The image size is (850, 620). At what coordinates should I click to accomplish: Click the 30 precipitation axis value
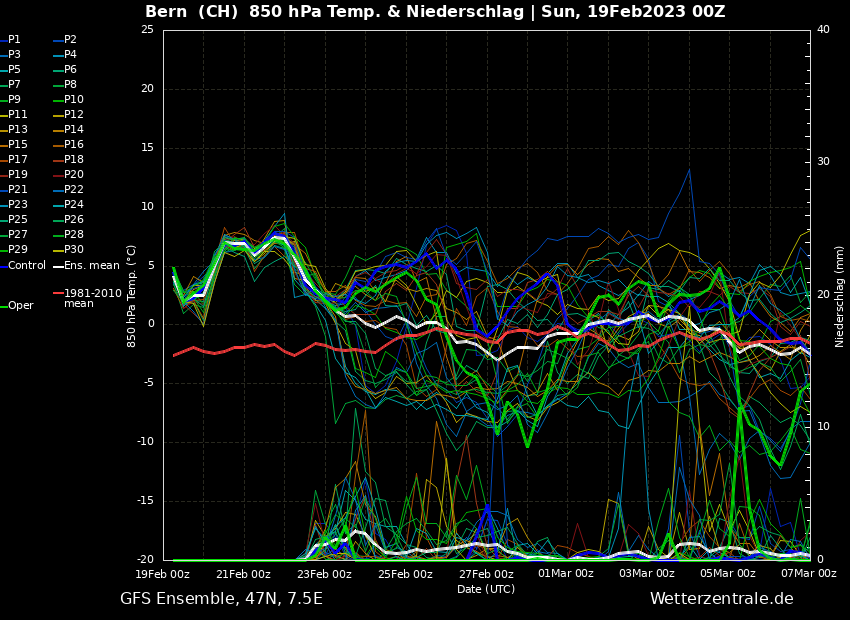[x=823, y=162]
